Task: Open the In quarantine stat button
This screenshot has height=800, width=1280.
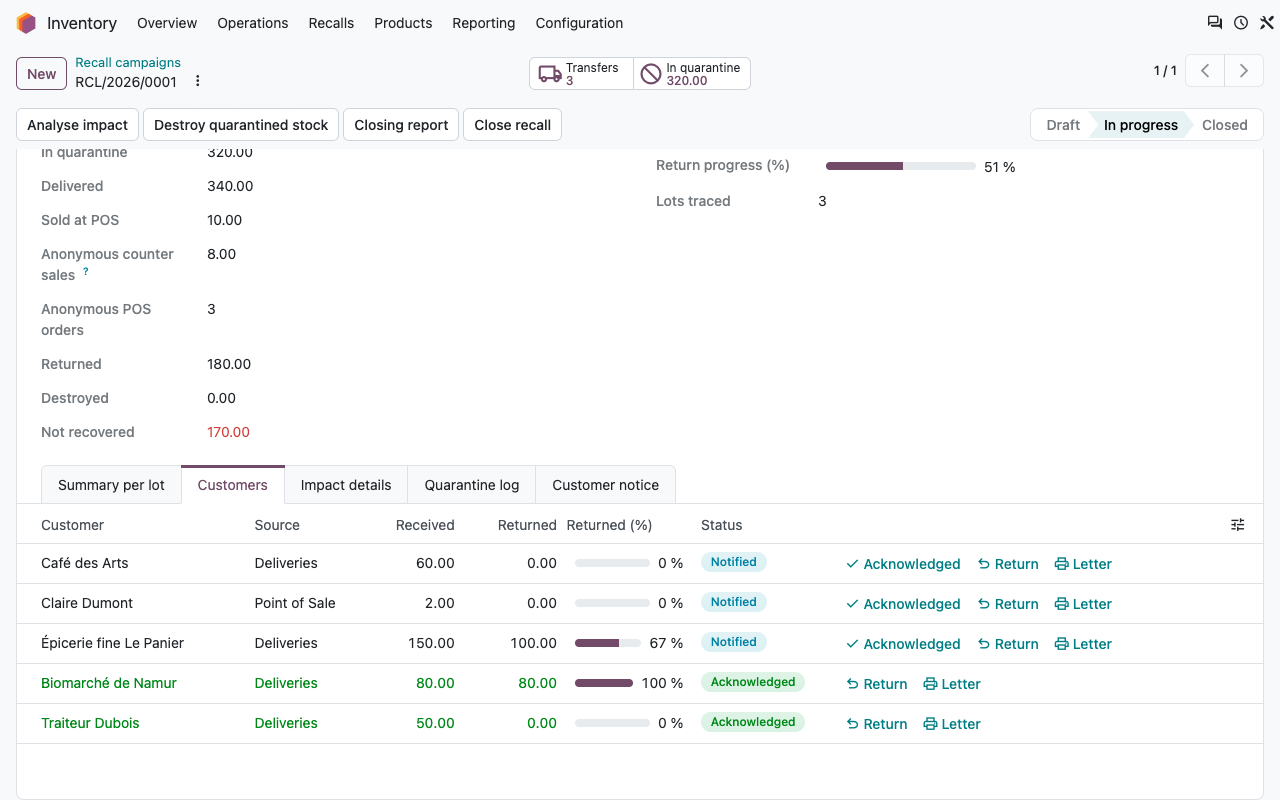Action: point(692,74)
